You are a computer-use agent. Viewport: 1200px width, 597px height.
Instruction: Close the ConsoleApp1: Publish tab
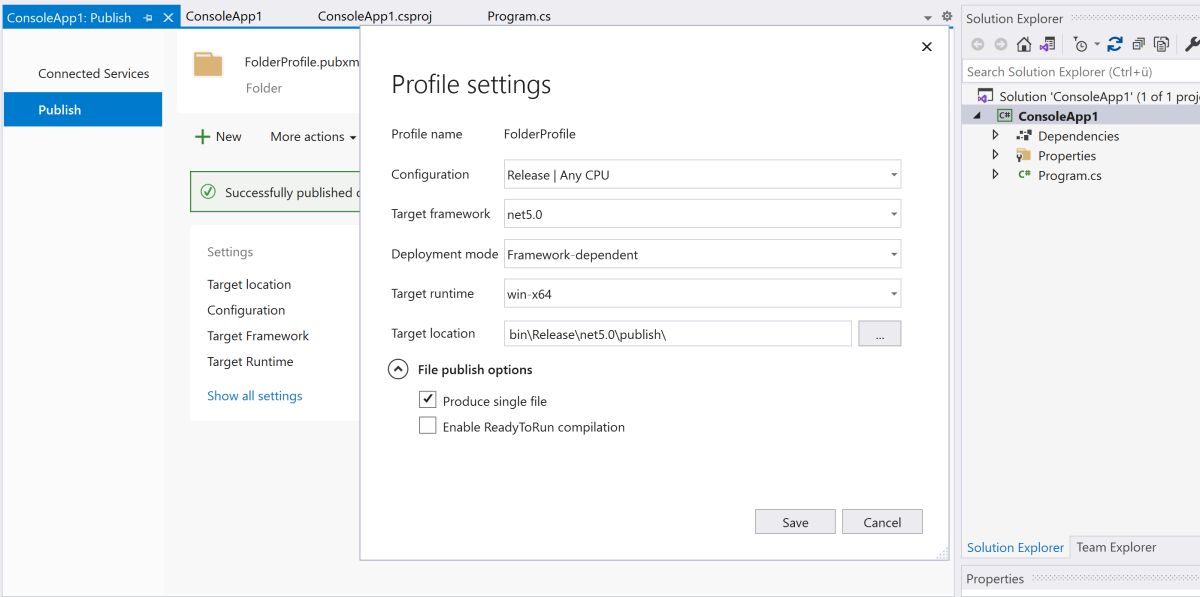click(168, 17)
